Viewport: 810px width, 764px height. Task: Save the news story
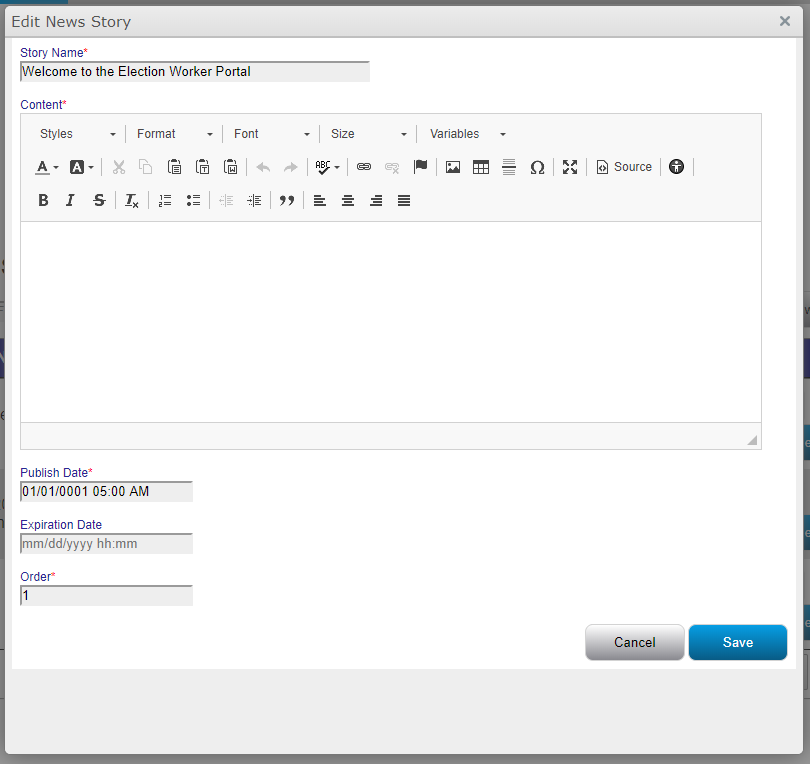[737, 642]
